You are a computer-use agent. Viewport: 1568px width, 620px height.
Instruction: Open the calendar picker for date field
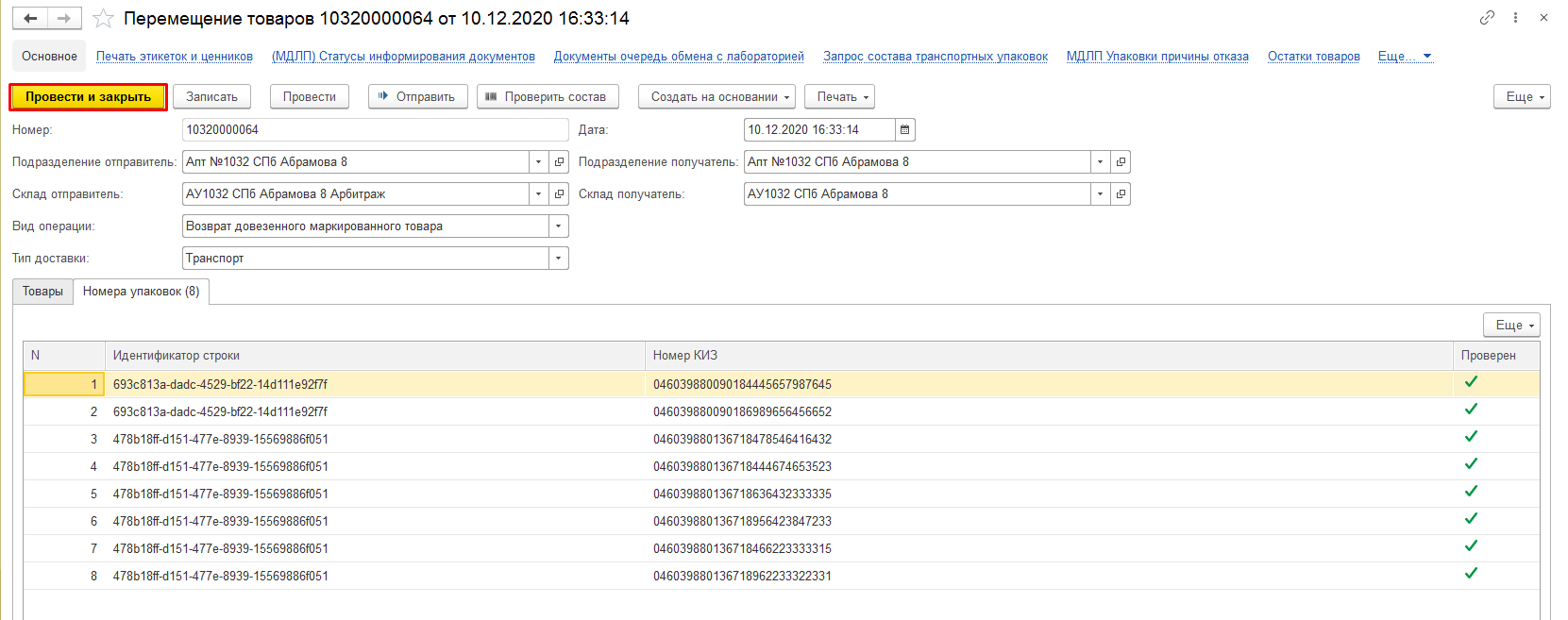pyautogui.click(x=904, y=130)
